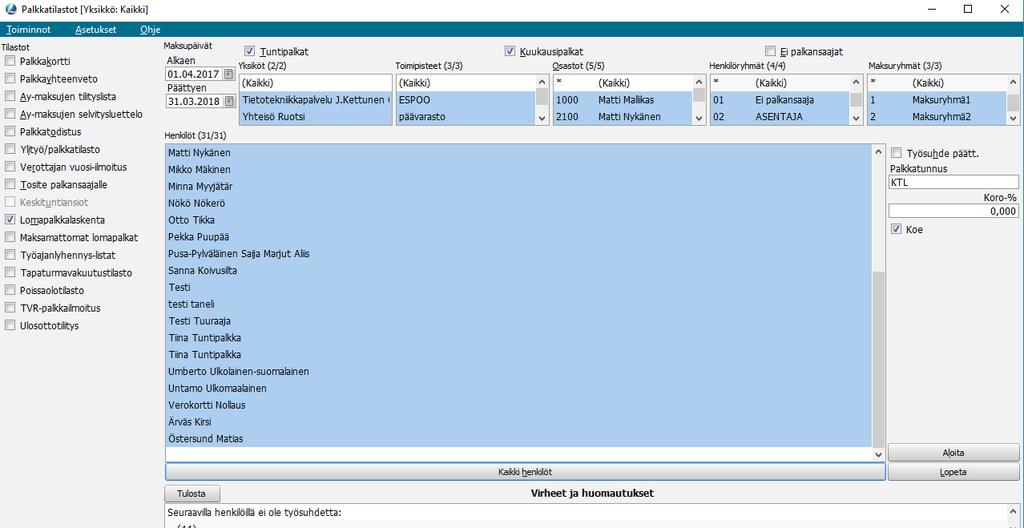Select Maksuryhmä1 in Maksuryhmät list
Image resolution: width=1024 pixels, height=528 pixels.
(x=938, y=100)
